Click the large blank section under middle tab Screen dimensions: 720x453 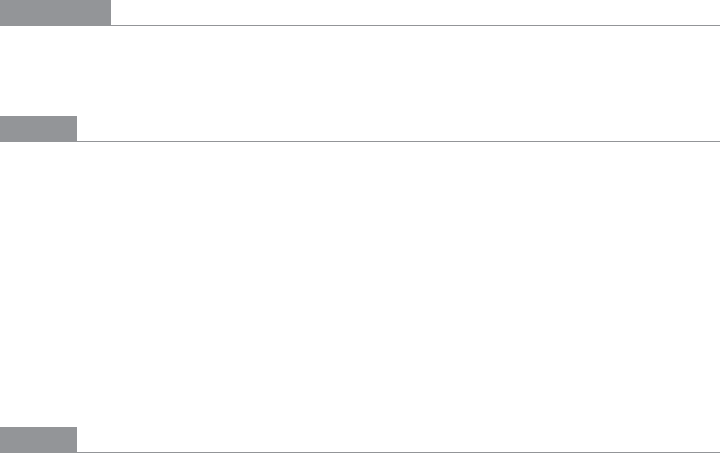(360, 285)
